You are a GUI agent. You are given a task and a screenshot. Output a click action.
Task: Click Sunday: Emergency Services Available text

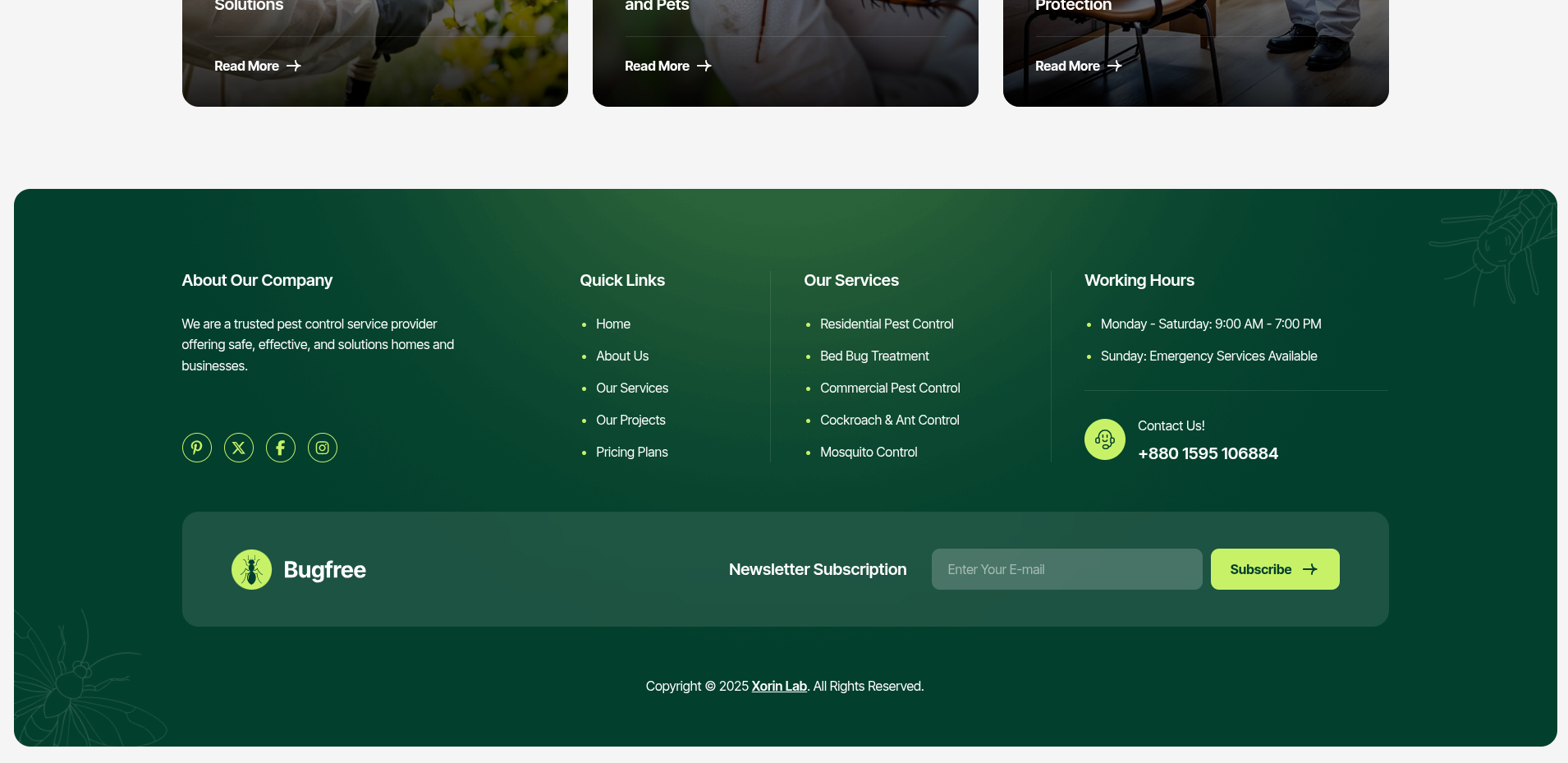coord(1208,356)
